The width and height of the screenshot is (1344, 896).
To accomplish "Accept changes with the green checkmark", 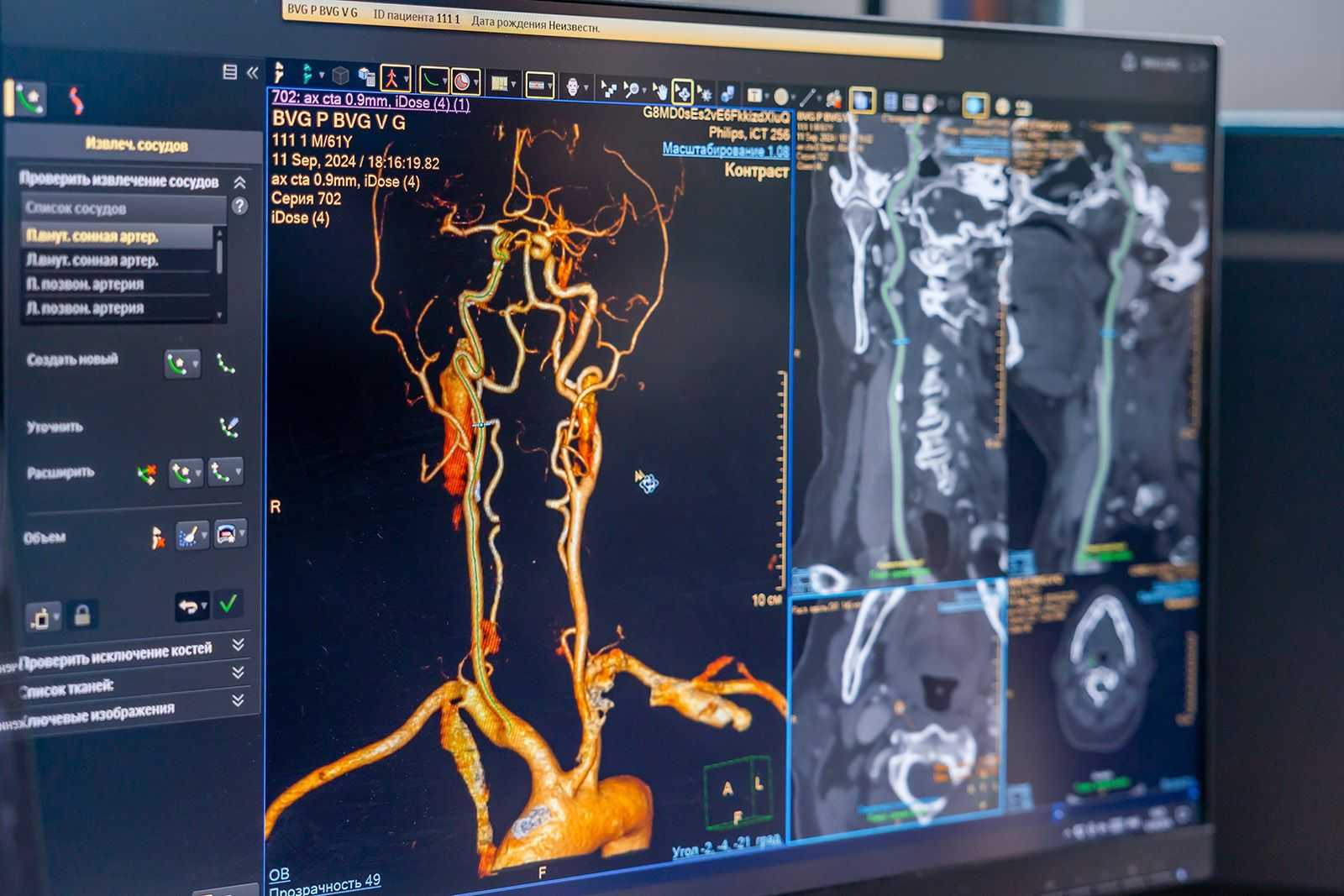I will point(228,604).
